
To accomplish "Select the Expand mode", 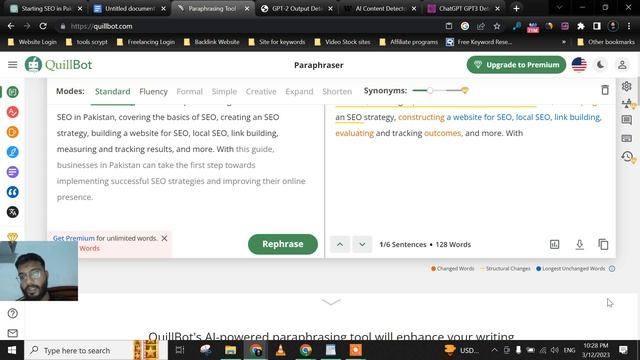I will click(x=299, y=91).
